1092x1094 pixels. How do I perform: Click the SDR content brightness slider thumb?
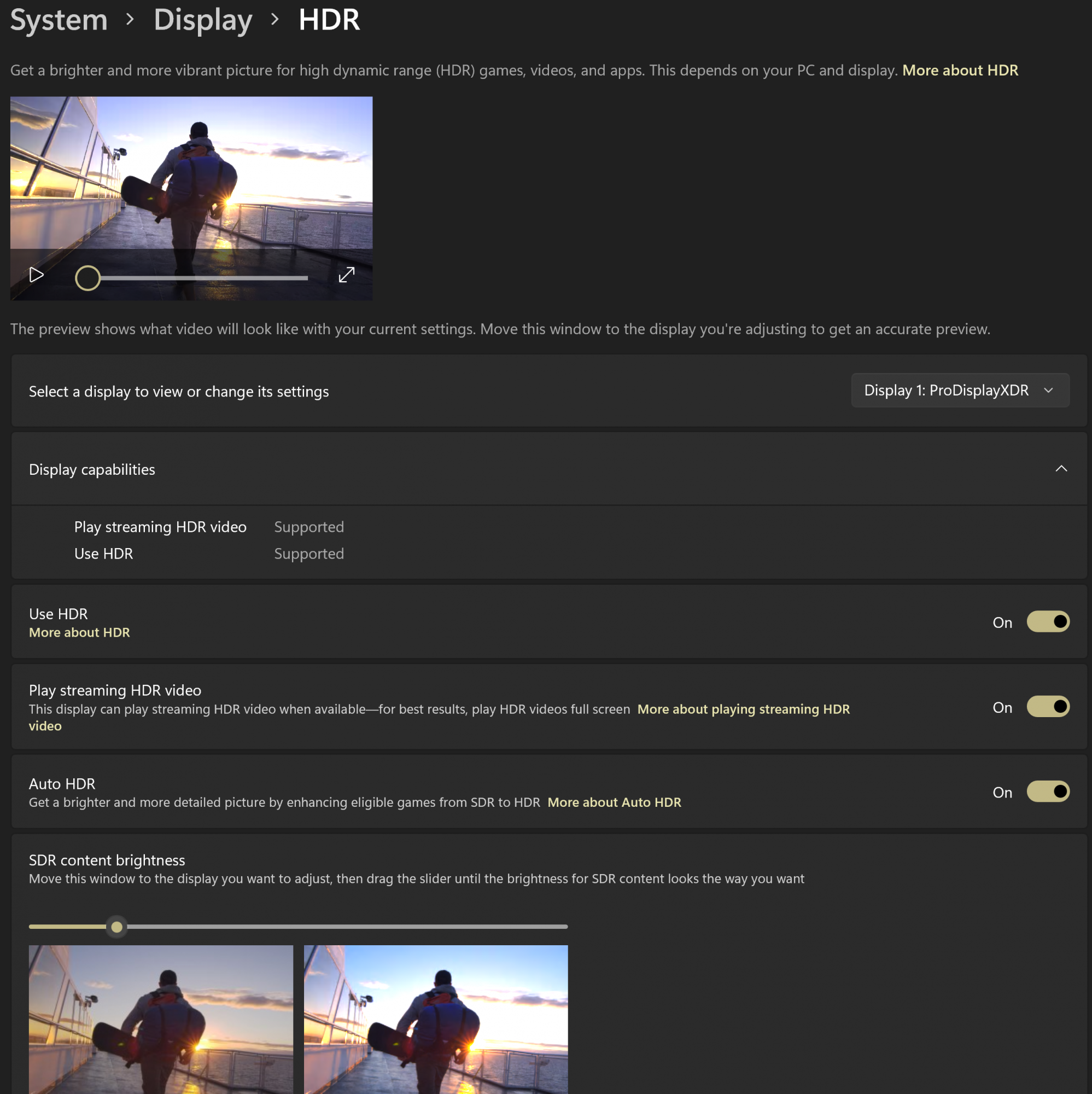116,927
